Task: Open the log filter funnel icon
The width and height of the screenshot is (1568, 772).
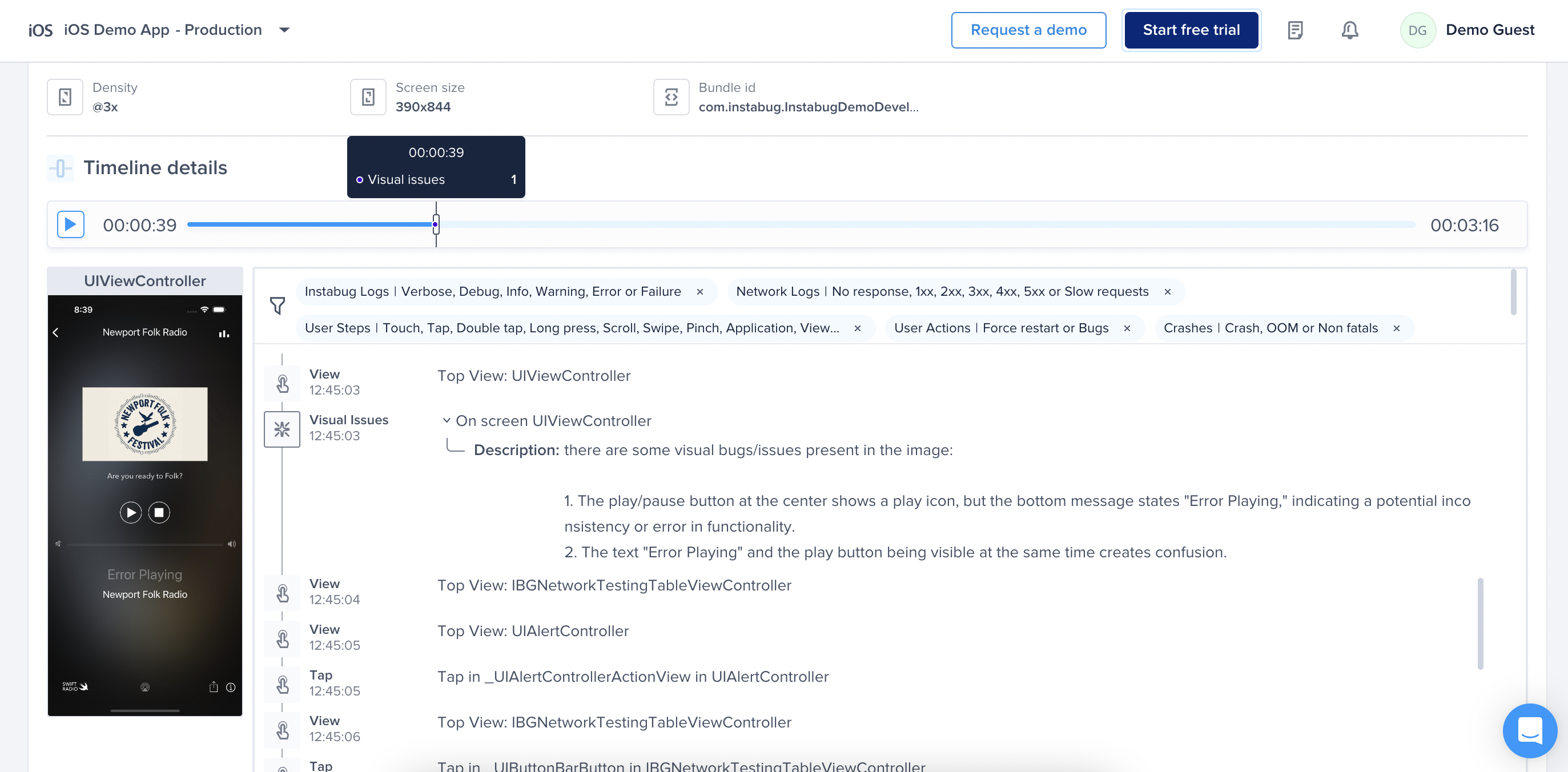Action: (278, 305)
